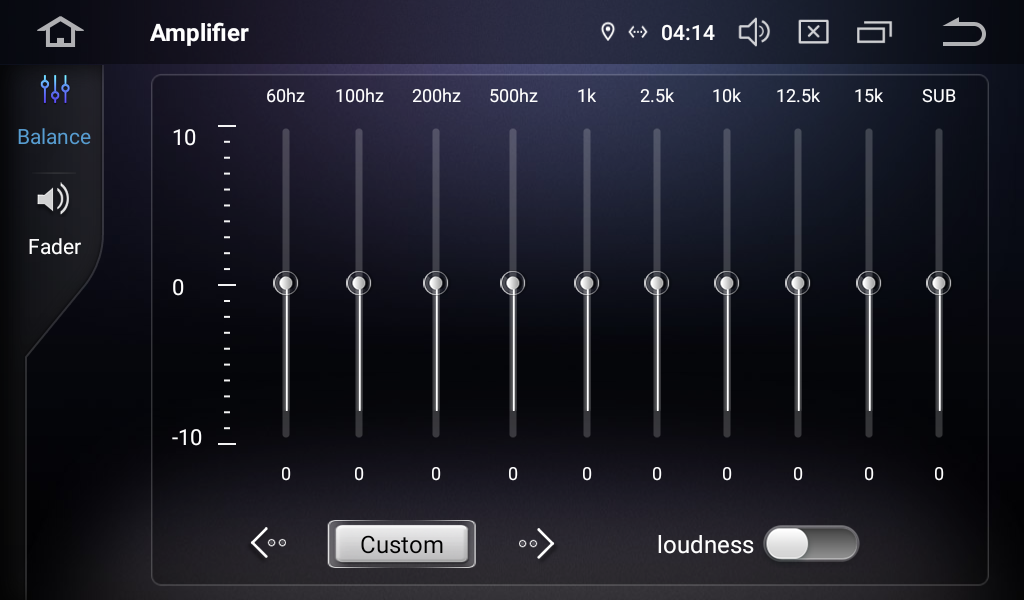This screenshot has height=600, width=1024.
Task: Click the SUB slider handle
Action: coord(938,284)
